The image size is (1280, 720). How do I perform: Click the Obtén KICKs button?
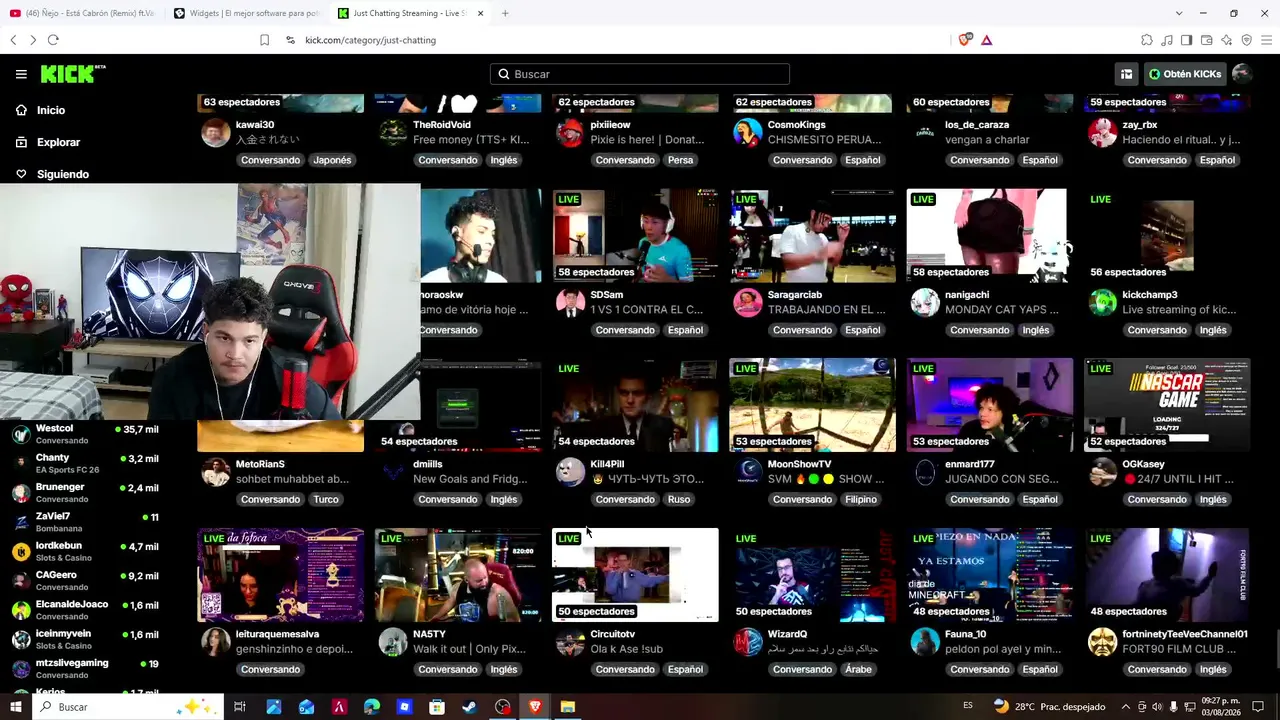pyautogui.click(x=1185, y=74)
